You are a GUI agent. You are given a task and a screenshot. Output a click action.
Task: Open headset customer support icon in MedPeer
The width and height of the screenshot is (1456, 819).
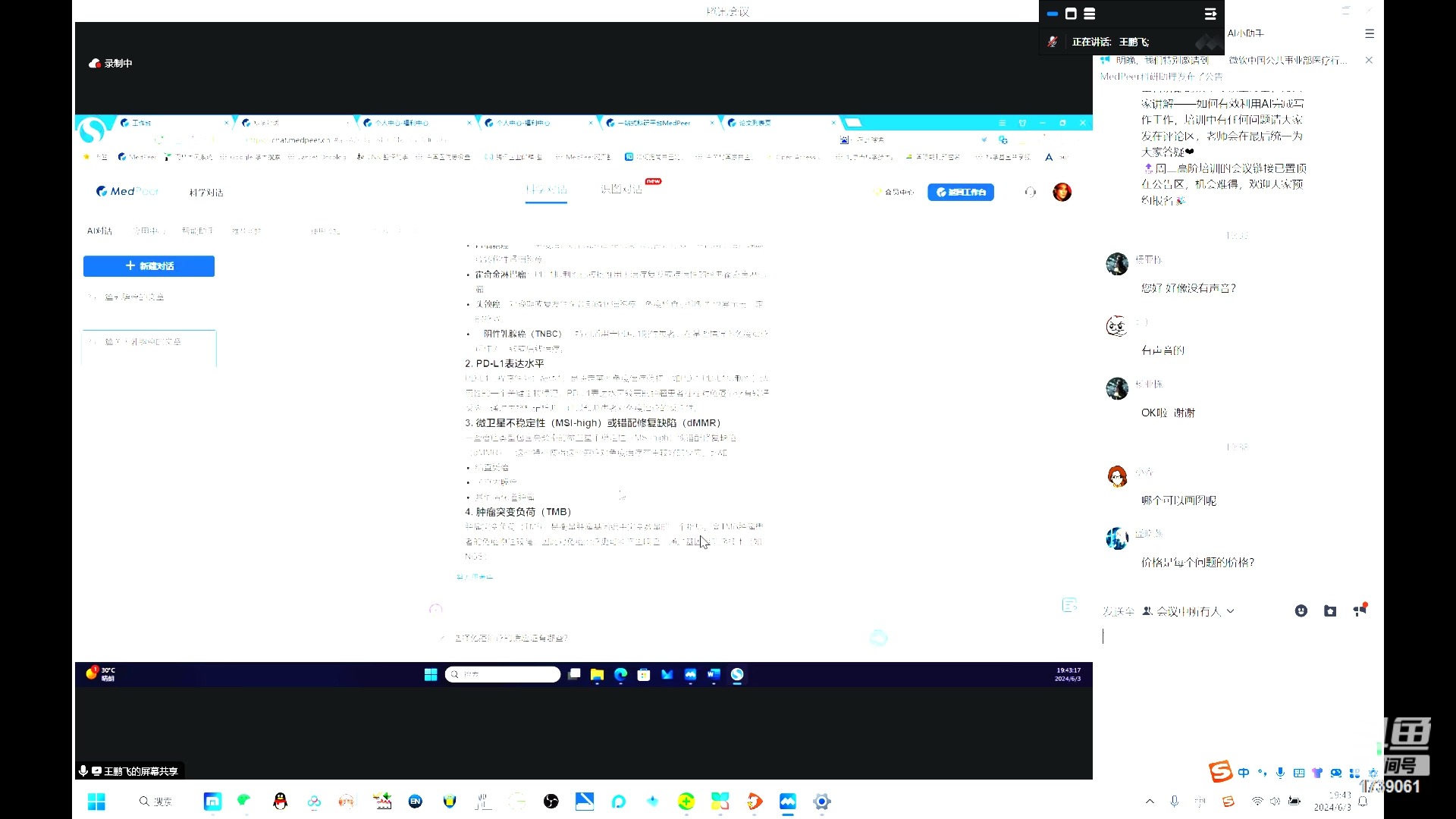[x=1031, y=193]
